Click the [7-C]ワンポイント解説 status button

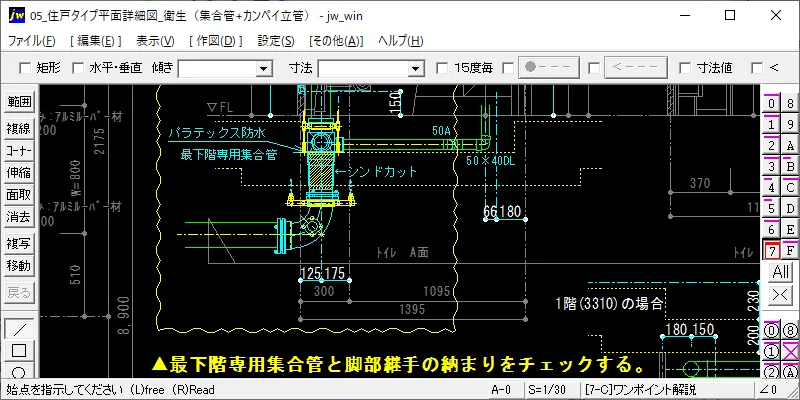pos(666,390)
